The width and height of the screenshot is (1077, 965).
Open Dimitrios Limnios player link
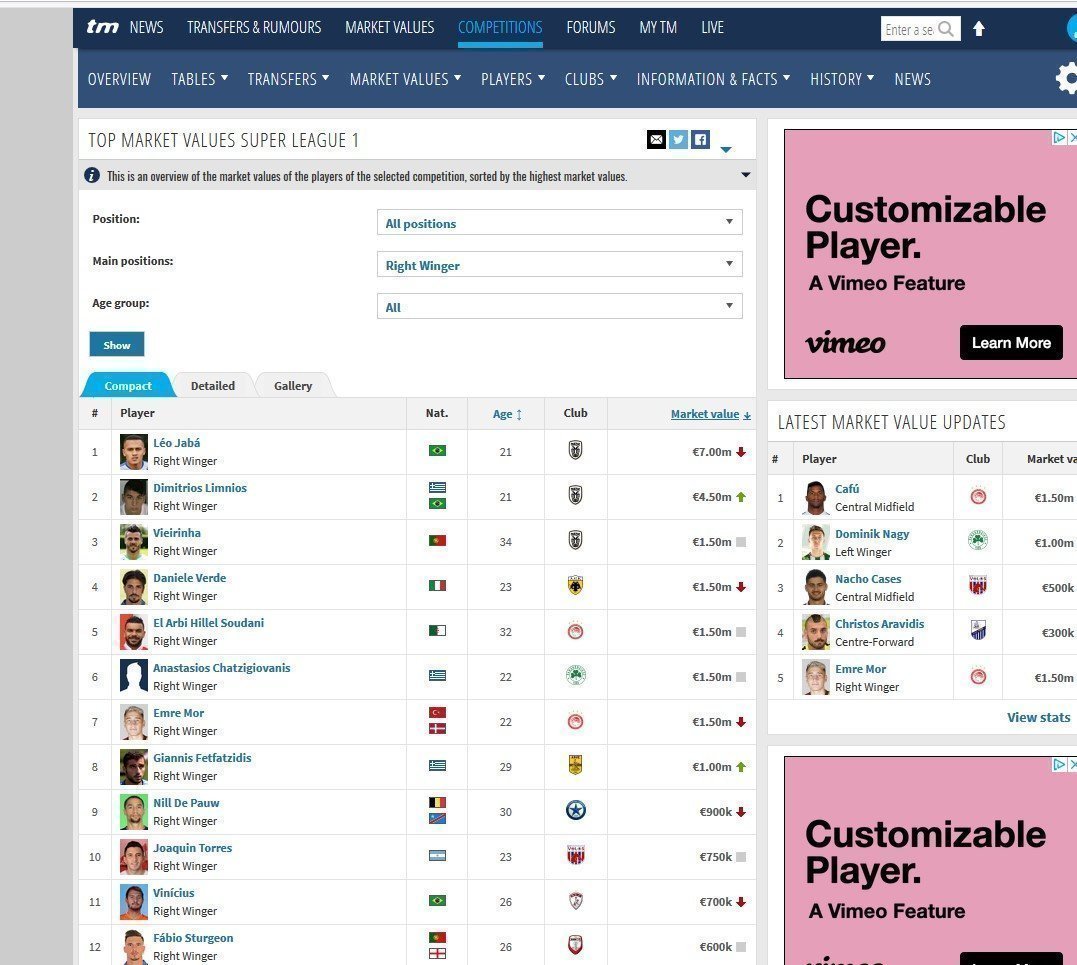coord(200,488)
